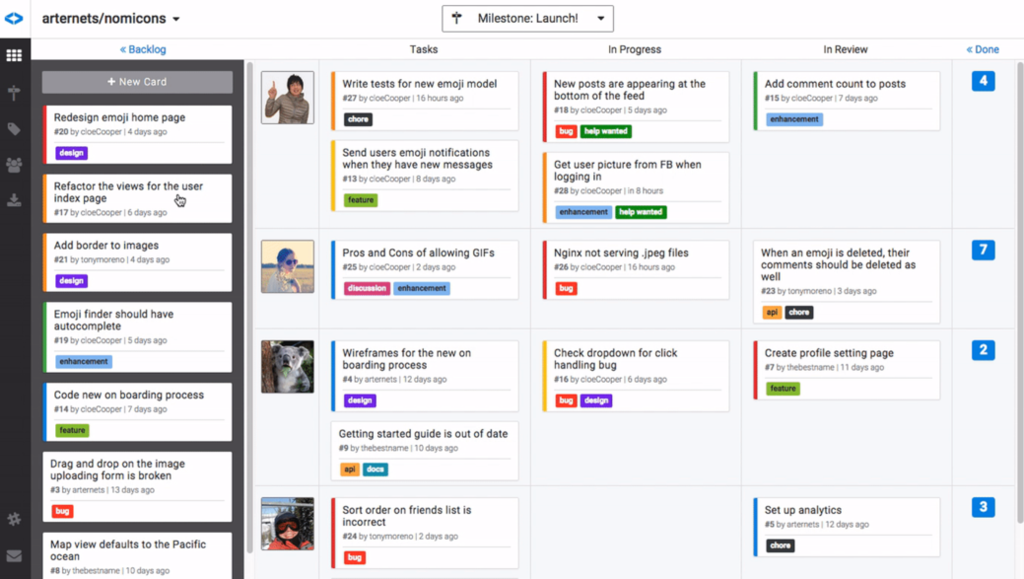Click the board's right vertical scrollbar

(1020, 292)
